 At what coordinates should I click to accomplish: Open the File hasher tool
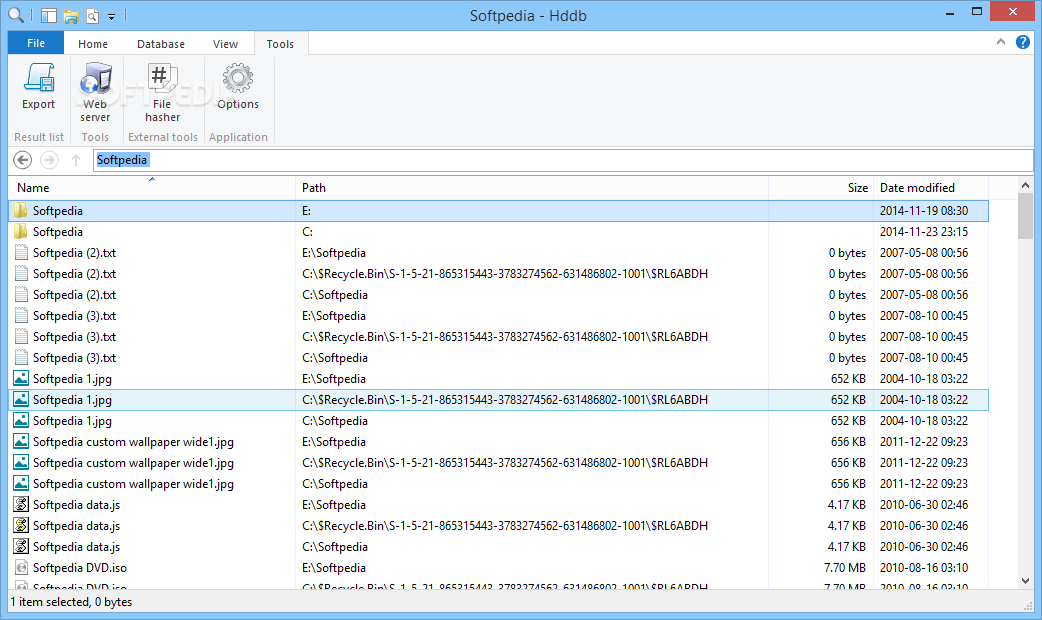(162, 92)
